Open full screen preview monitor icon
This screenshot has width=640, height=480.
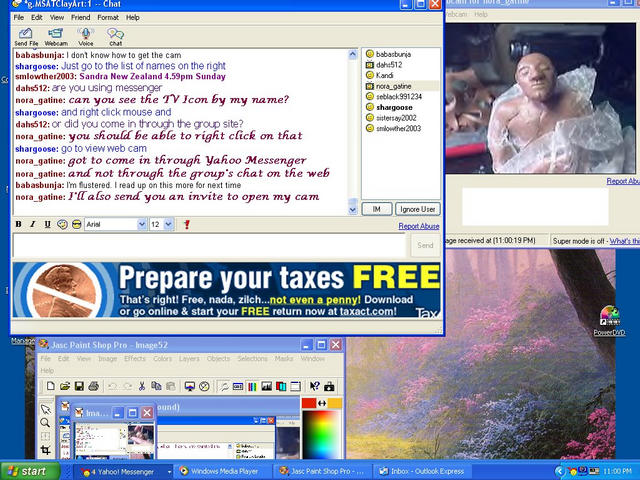click(x=190, y=386)
